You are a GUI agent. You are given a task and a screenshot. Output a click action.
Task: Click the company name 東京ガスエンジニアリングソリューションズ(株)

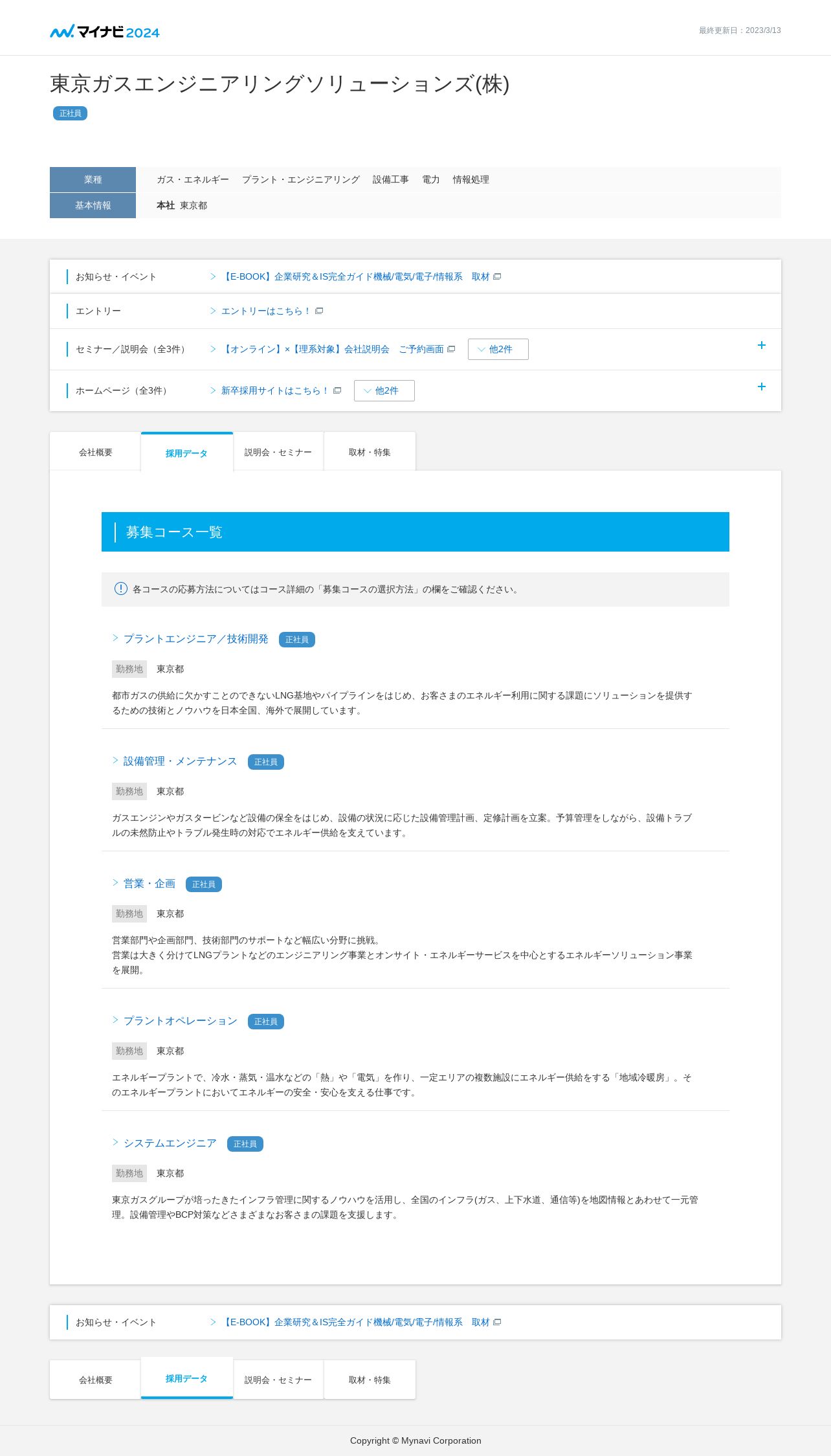click(280, 84)
